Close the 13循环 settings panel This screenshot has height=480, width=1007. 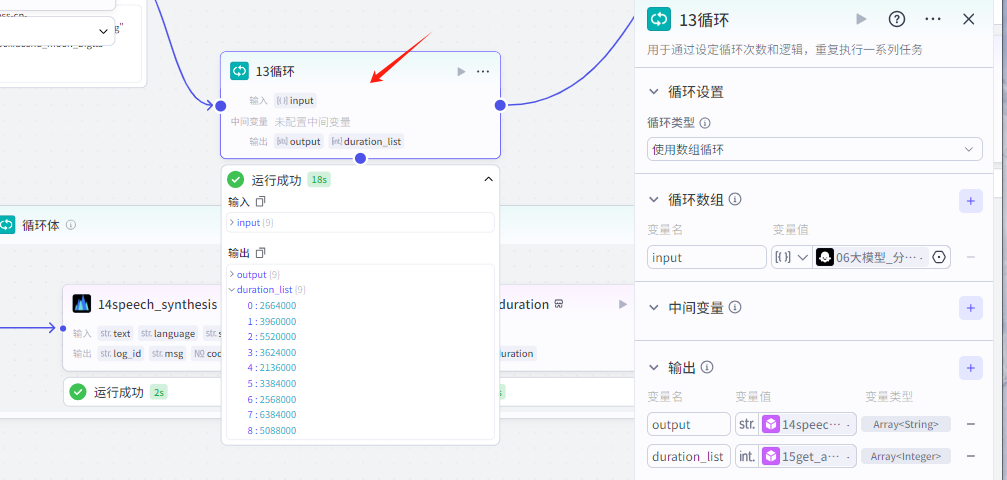pyautogui.click(x=968, y=19)
